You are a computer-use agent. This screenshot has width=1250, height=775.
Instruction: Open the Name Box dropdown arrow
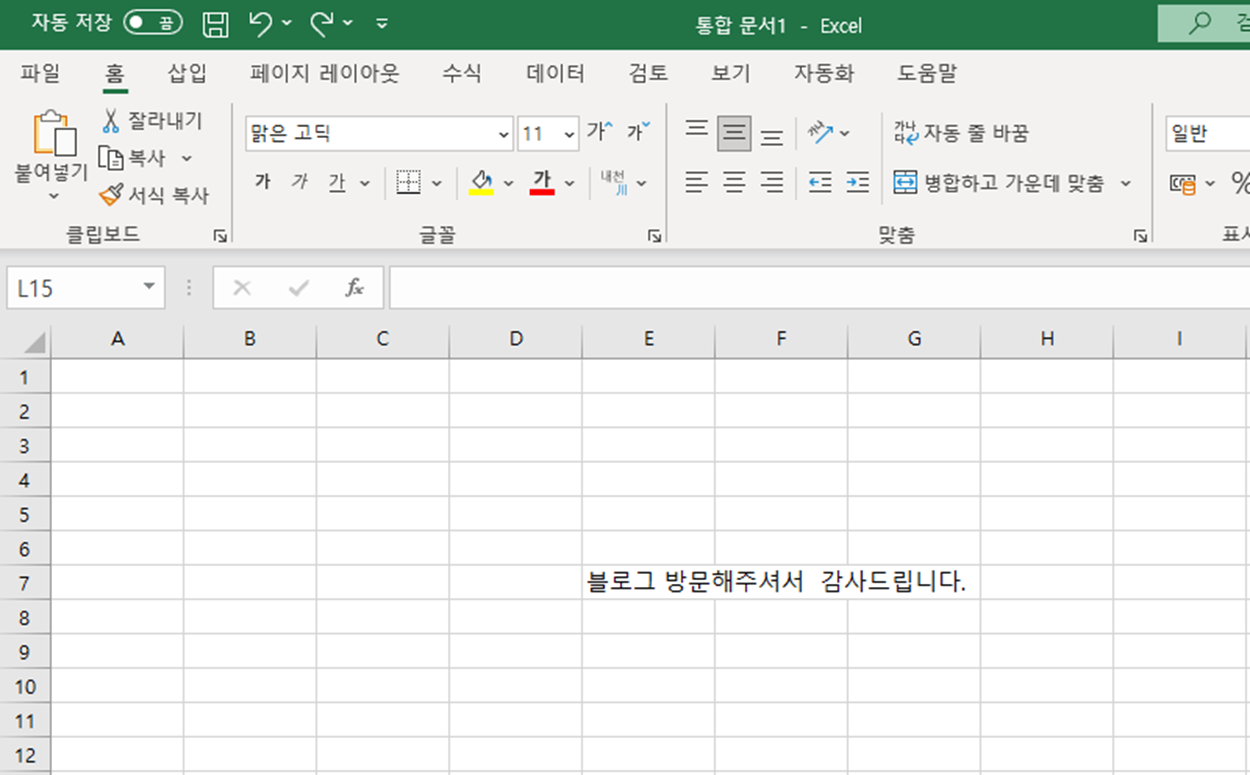tap(149, 288)
